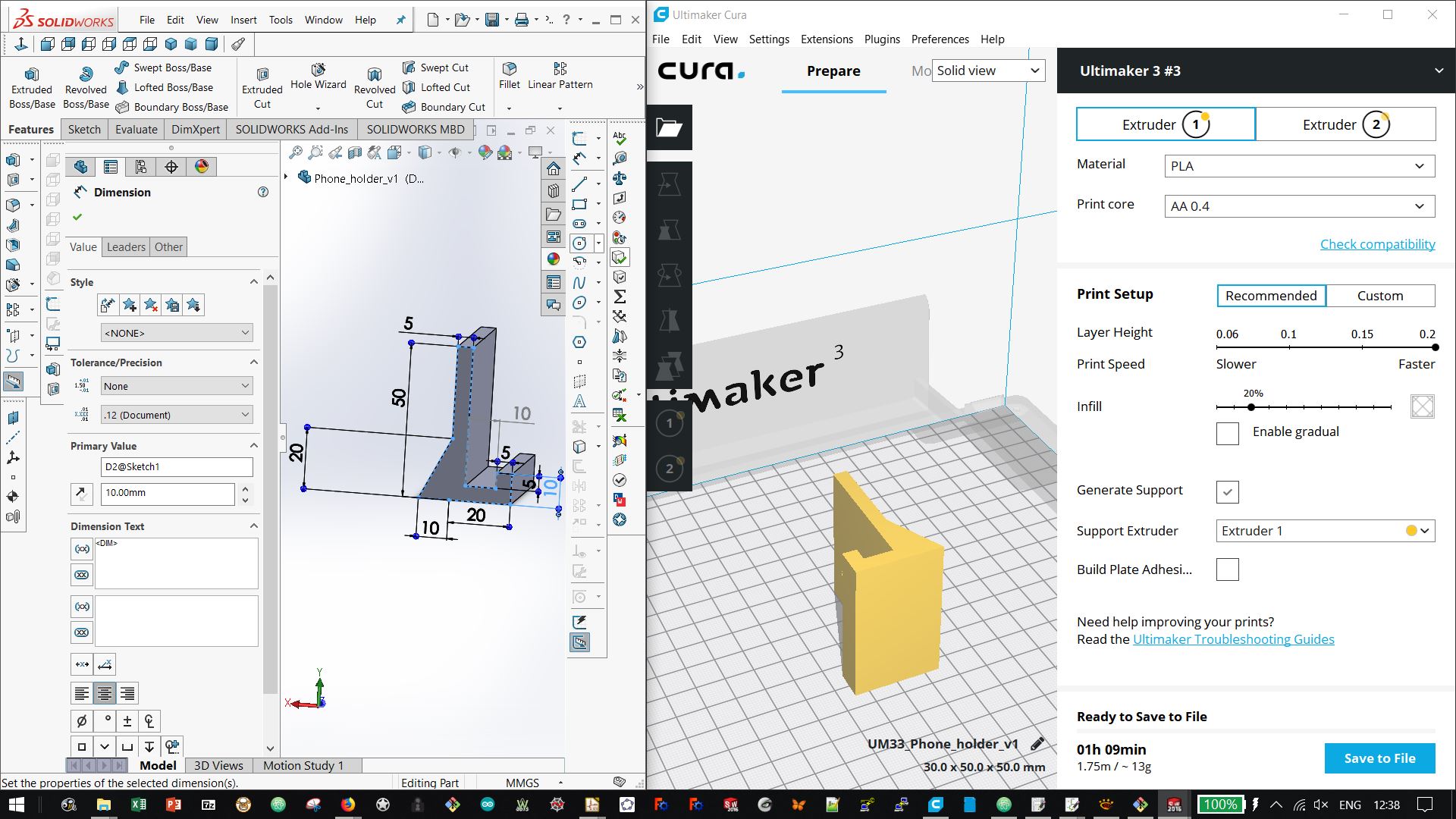
Task: Open SolidWorks Save toolbar icon
Action: 492,20
